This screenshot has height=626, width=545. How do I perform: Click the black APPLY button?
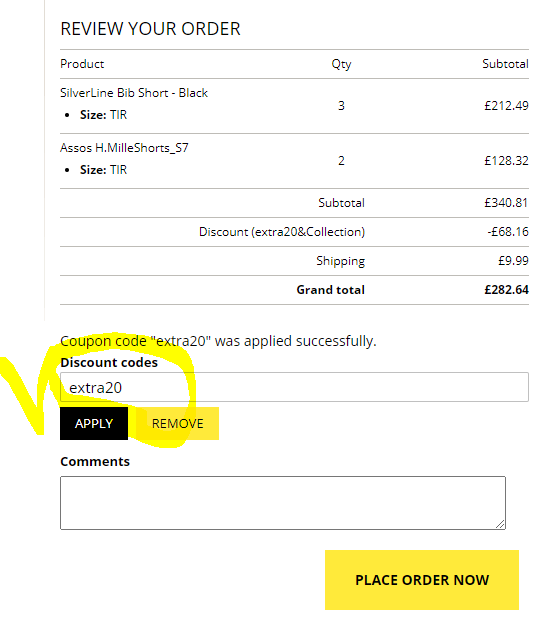pyautogui.click(x=94, y=423)
